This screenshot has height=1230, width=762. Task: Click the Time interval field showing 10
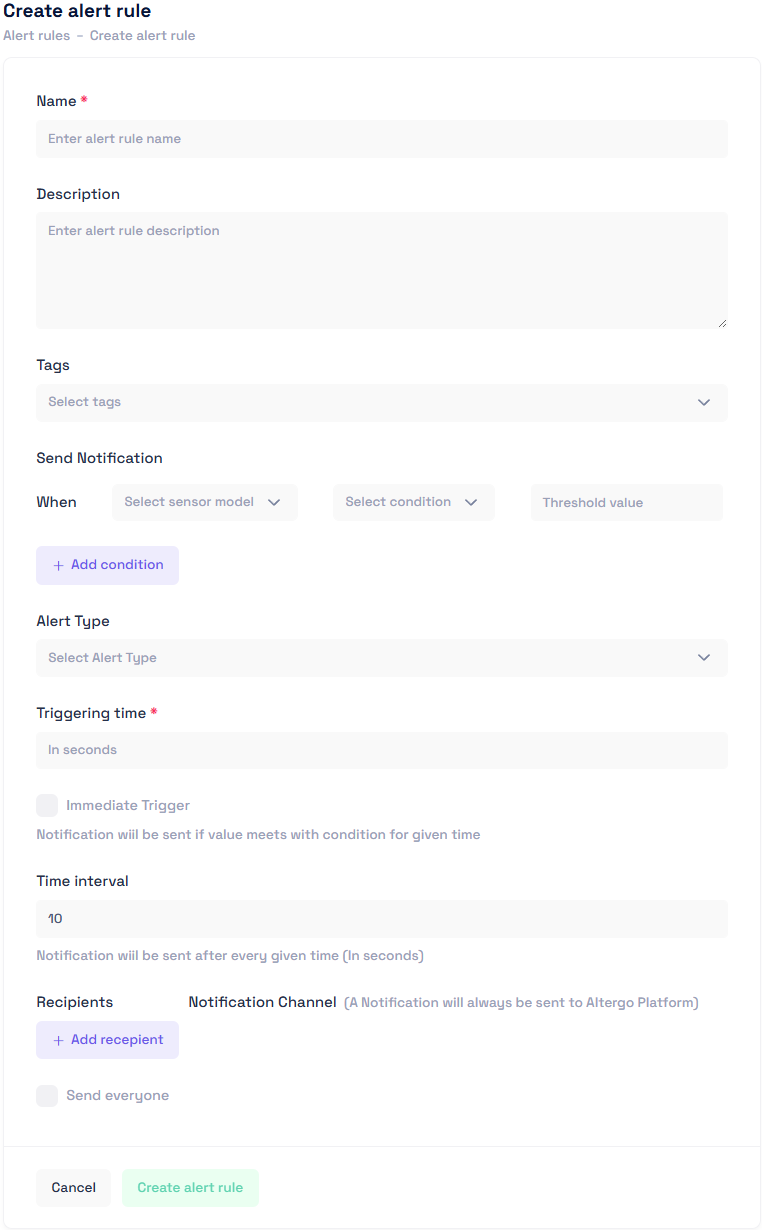(x=380, y=918)
